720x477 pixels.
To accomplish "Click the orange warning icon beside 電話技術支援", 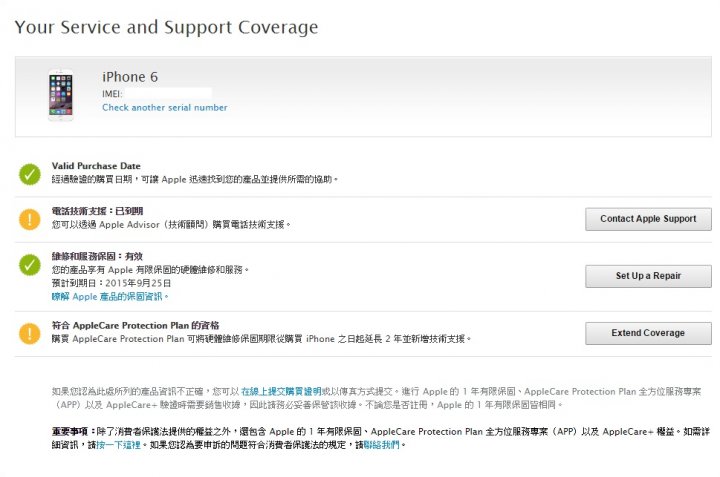I will pyautogui.click(x=30, y=219).
